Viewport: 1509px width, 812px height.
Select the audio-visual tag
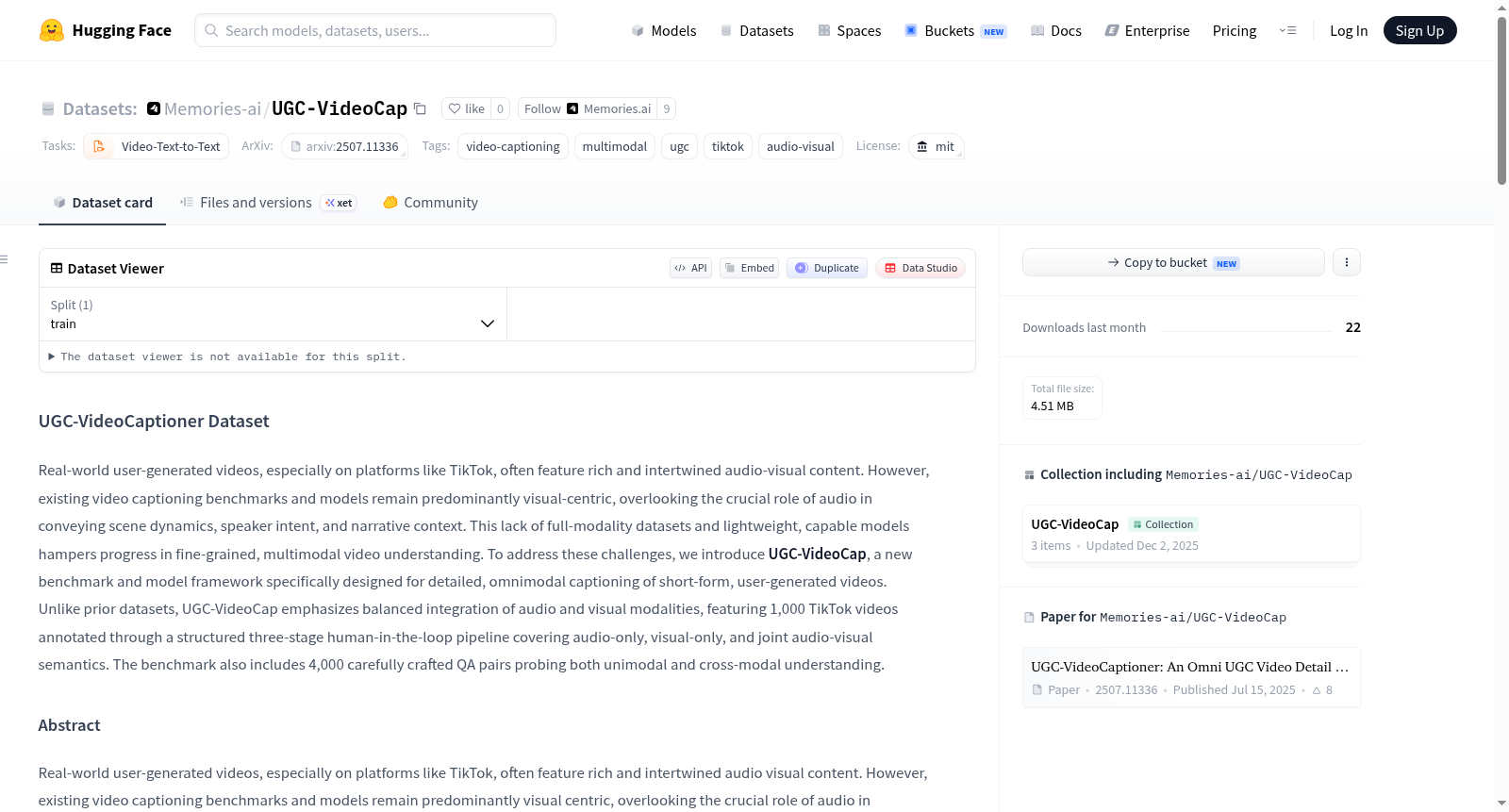pos(801,146)
